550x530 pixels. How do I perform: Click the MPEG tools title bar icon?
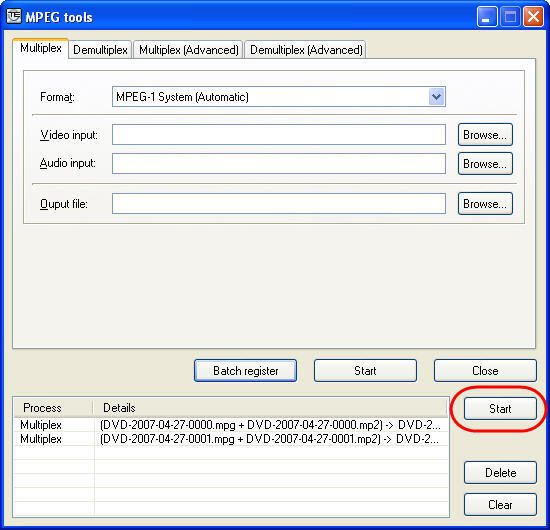click(x=14, y=16)
